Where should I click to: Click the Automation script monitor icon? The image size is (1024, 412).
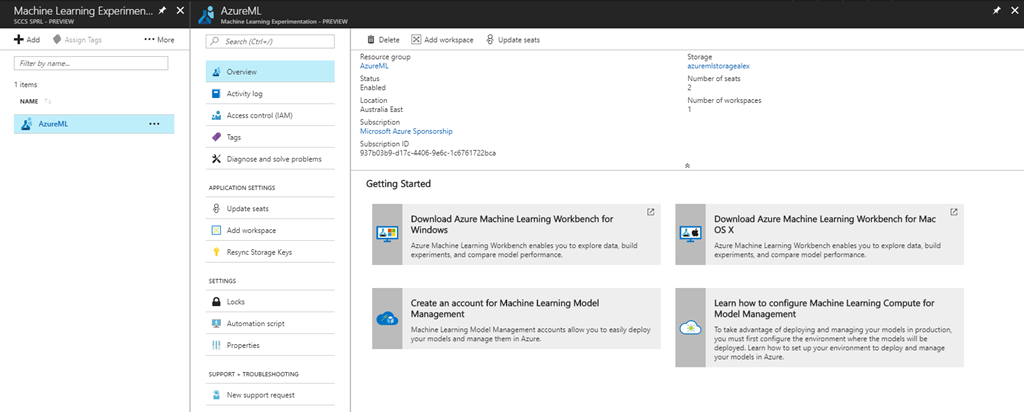(x=216, y=323)
